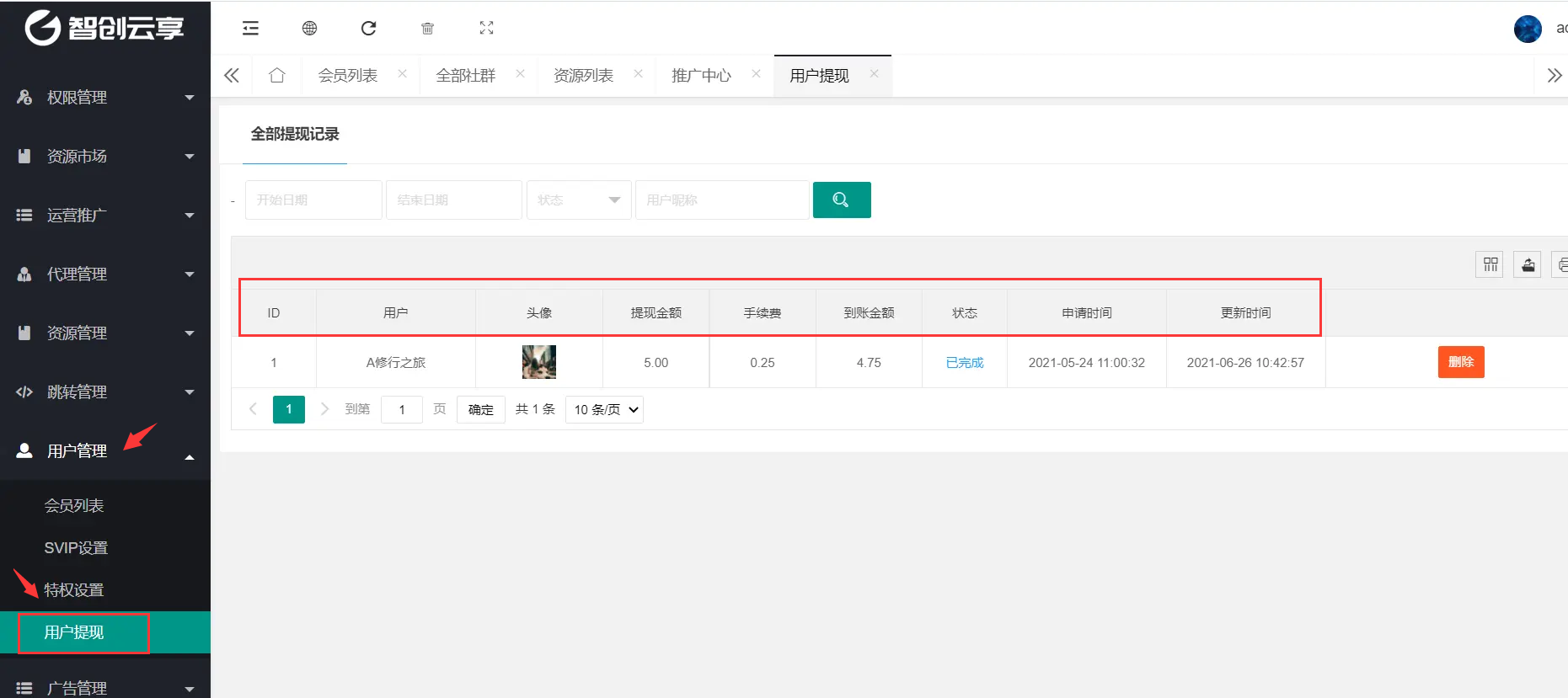Screen dimensions: 1568x698
Task: Click the 到账金额 column header
Action: pos(870,313)
